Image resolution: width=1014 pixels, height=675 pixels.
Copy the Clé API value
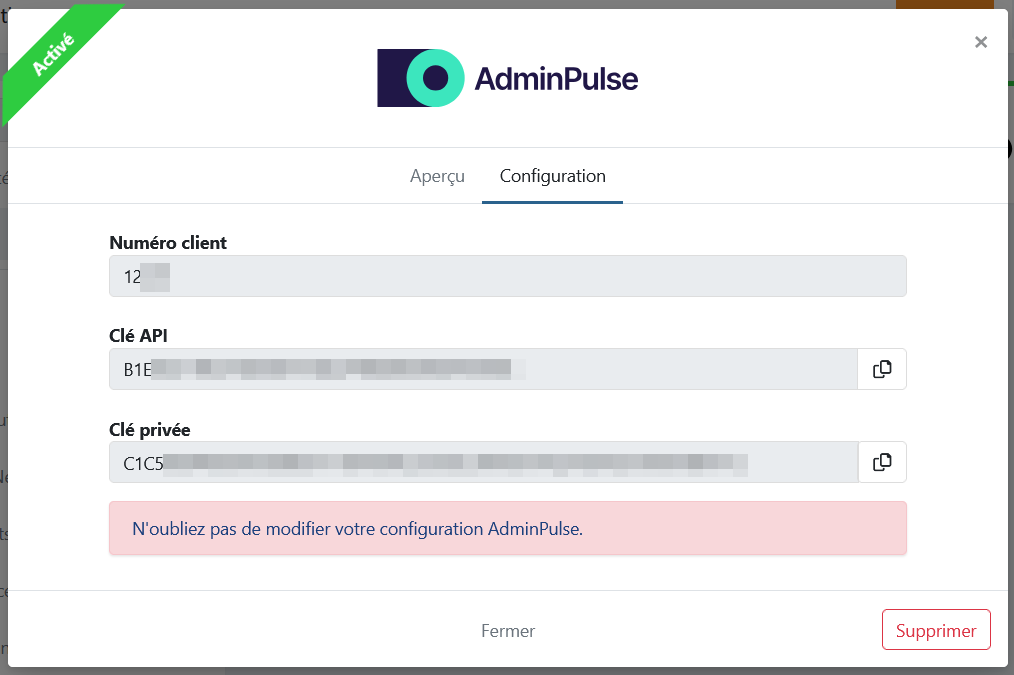(882, 369)
